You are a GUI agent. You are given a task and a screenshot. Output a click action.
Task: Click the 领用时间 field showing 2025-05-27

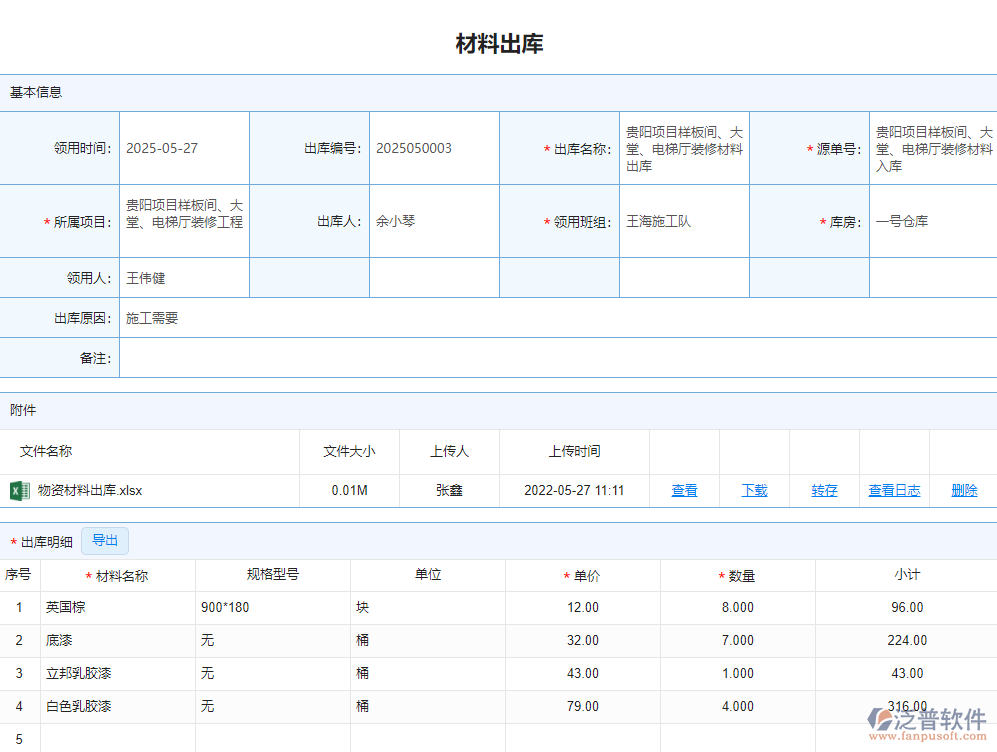coord(184,148)
